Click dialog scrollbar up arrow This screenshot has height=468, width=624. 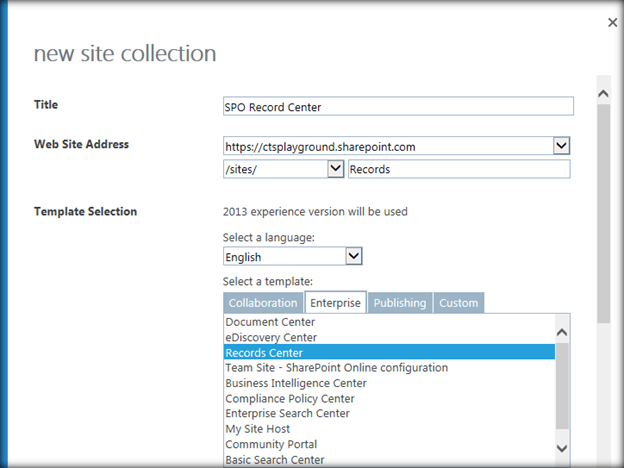coord(603,95)
